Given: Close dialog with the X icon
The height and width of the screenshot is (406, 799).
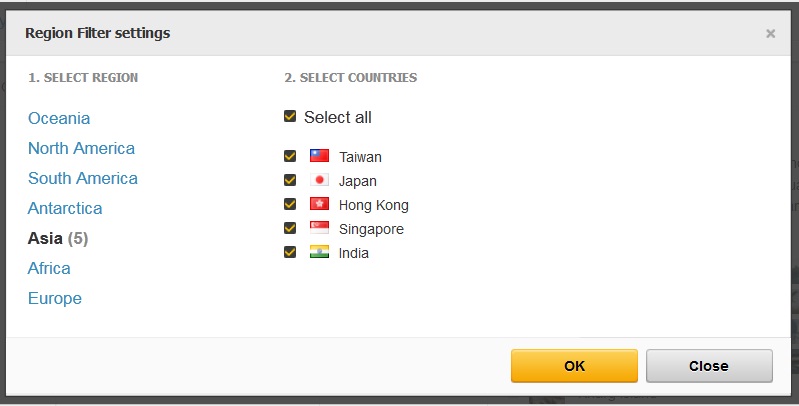Looking at the screenshot, I should point(770,34).
